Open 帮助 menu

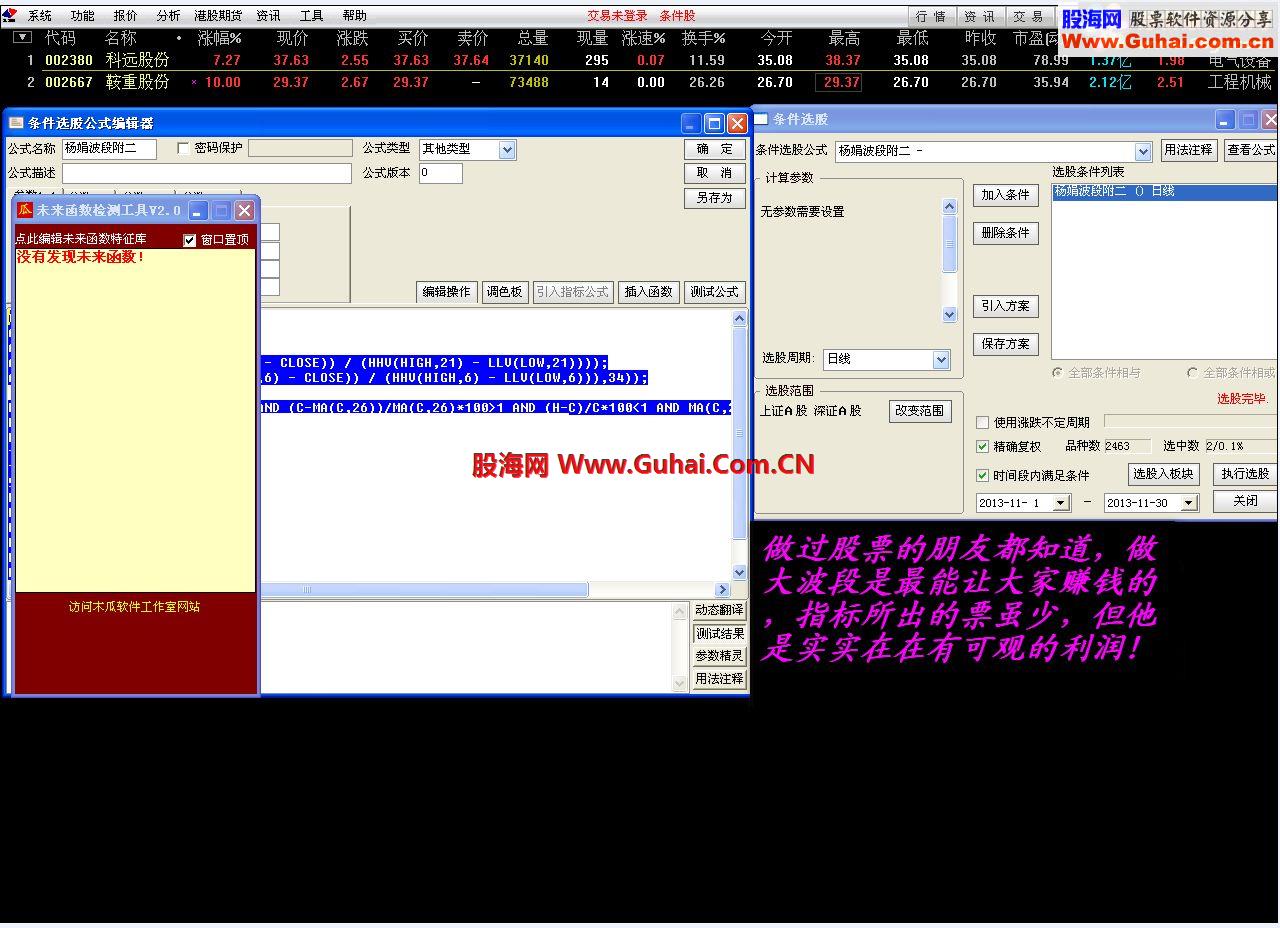click(355, 16)
